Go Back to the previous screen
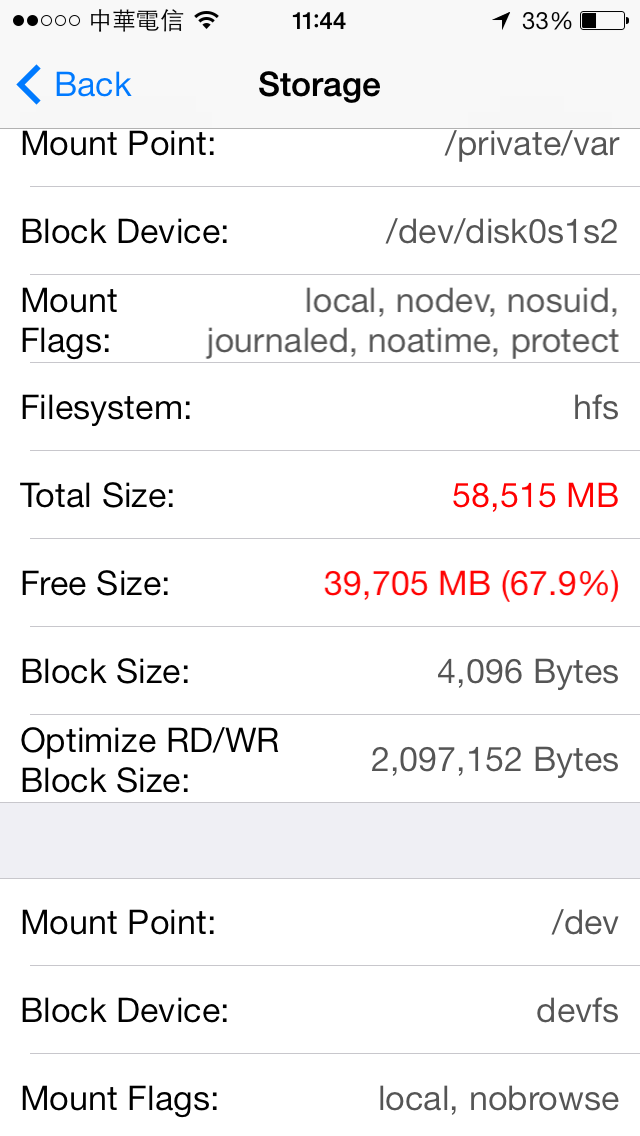Viewport: 640px width, 1136px height. point(74,84)
